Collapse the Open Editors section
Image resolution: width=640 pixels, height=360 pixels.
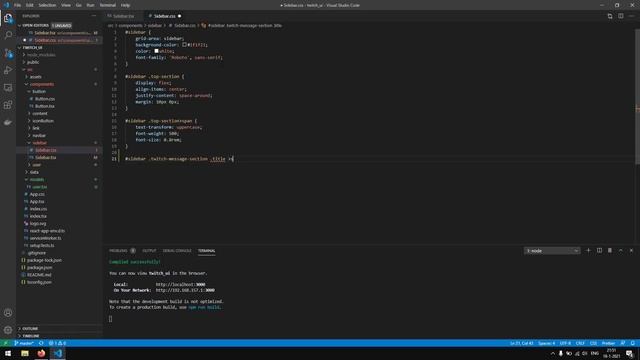point(35,25)
